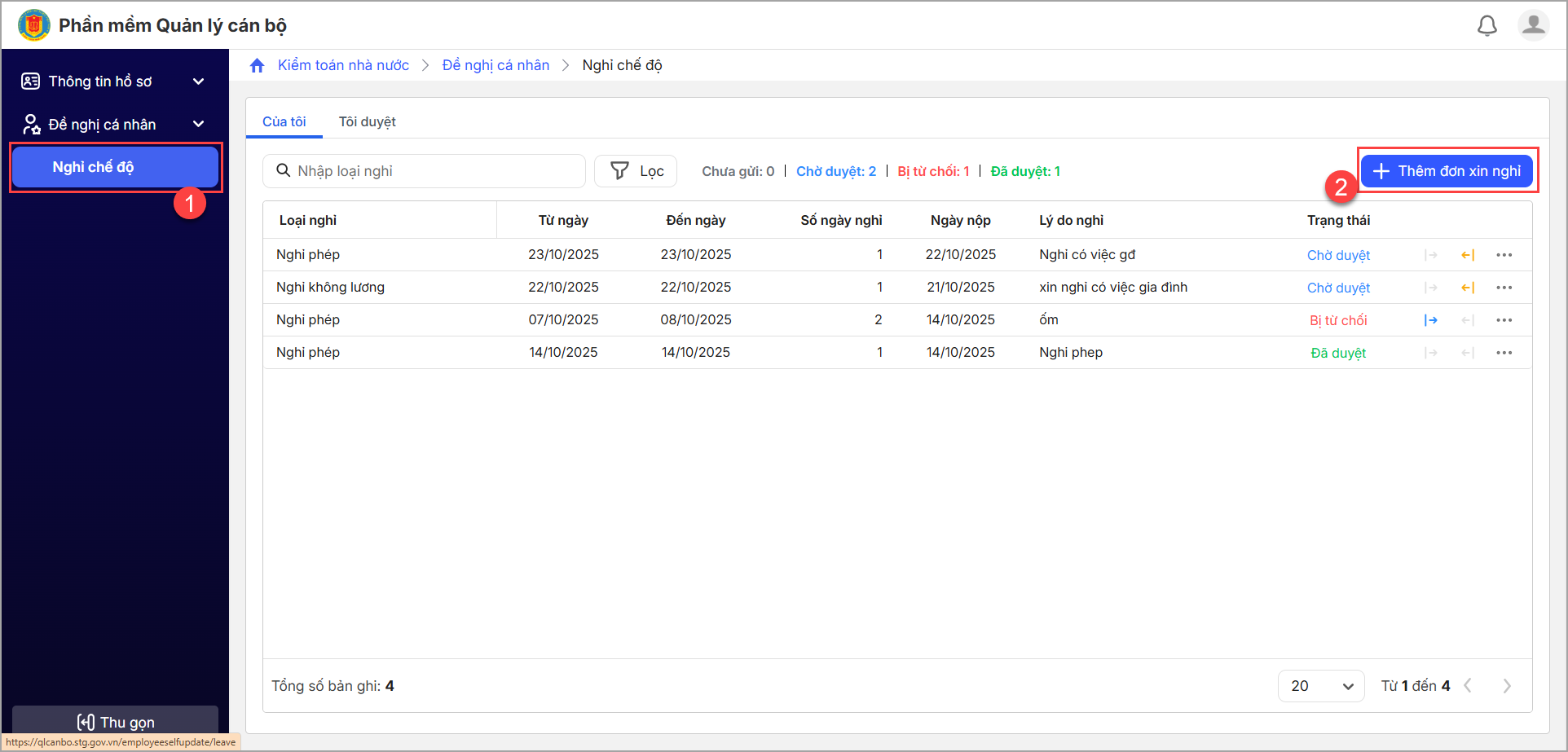This screenshot has width=1568, height=752.
Task: Open the Lọc filter button
Action: click(636, 171)
